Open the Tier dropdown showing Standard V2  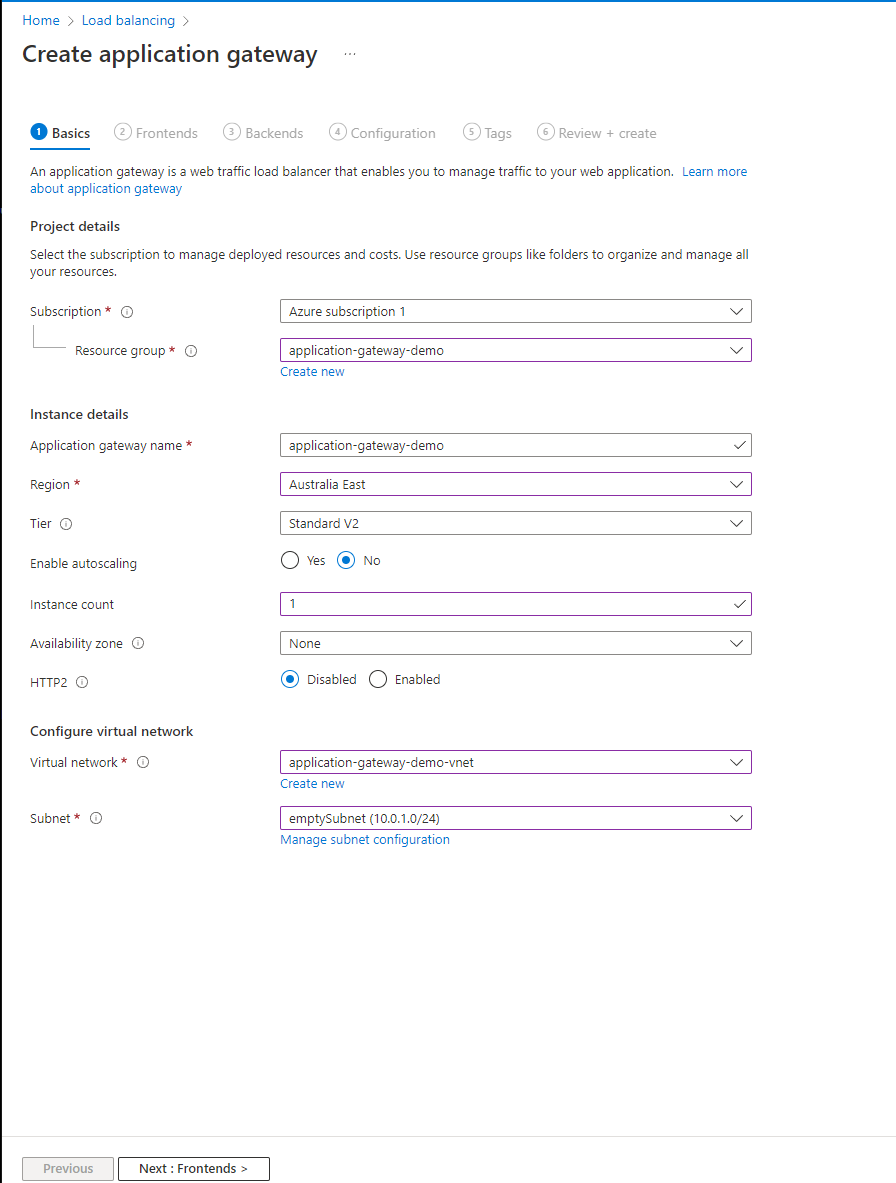tap(515, 523)
